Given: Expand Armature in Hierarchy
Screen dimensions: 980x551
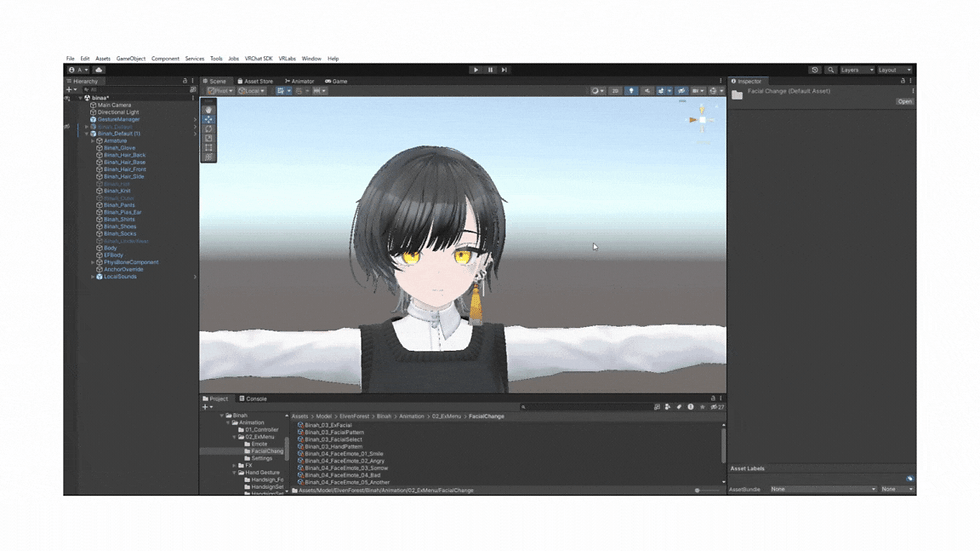Looking at the screenshot, I should coord(93,141).
